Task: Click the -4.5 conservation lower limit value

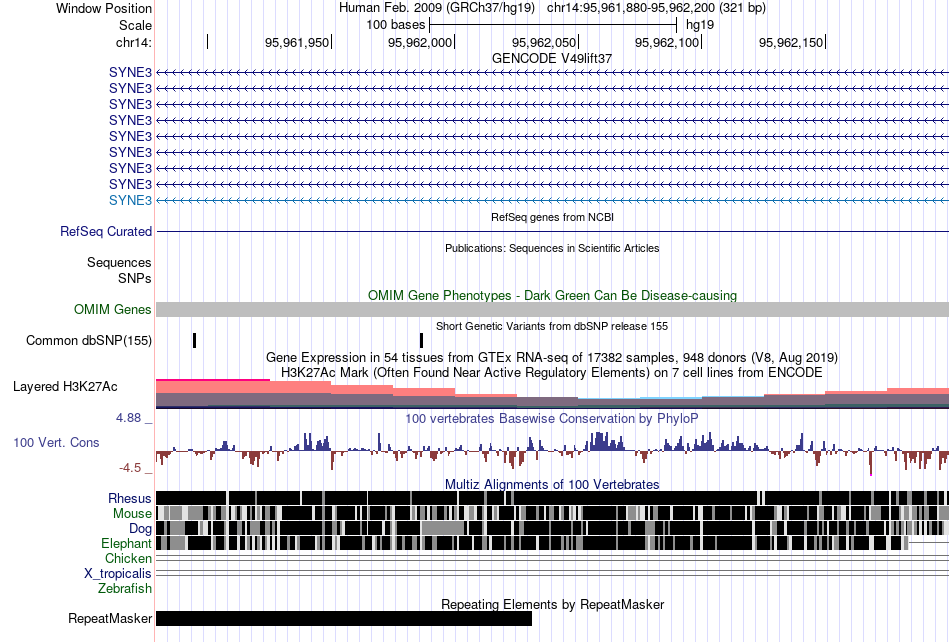Action: [130, 468]
